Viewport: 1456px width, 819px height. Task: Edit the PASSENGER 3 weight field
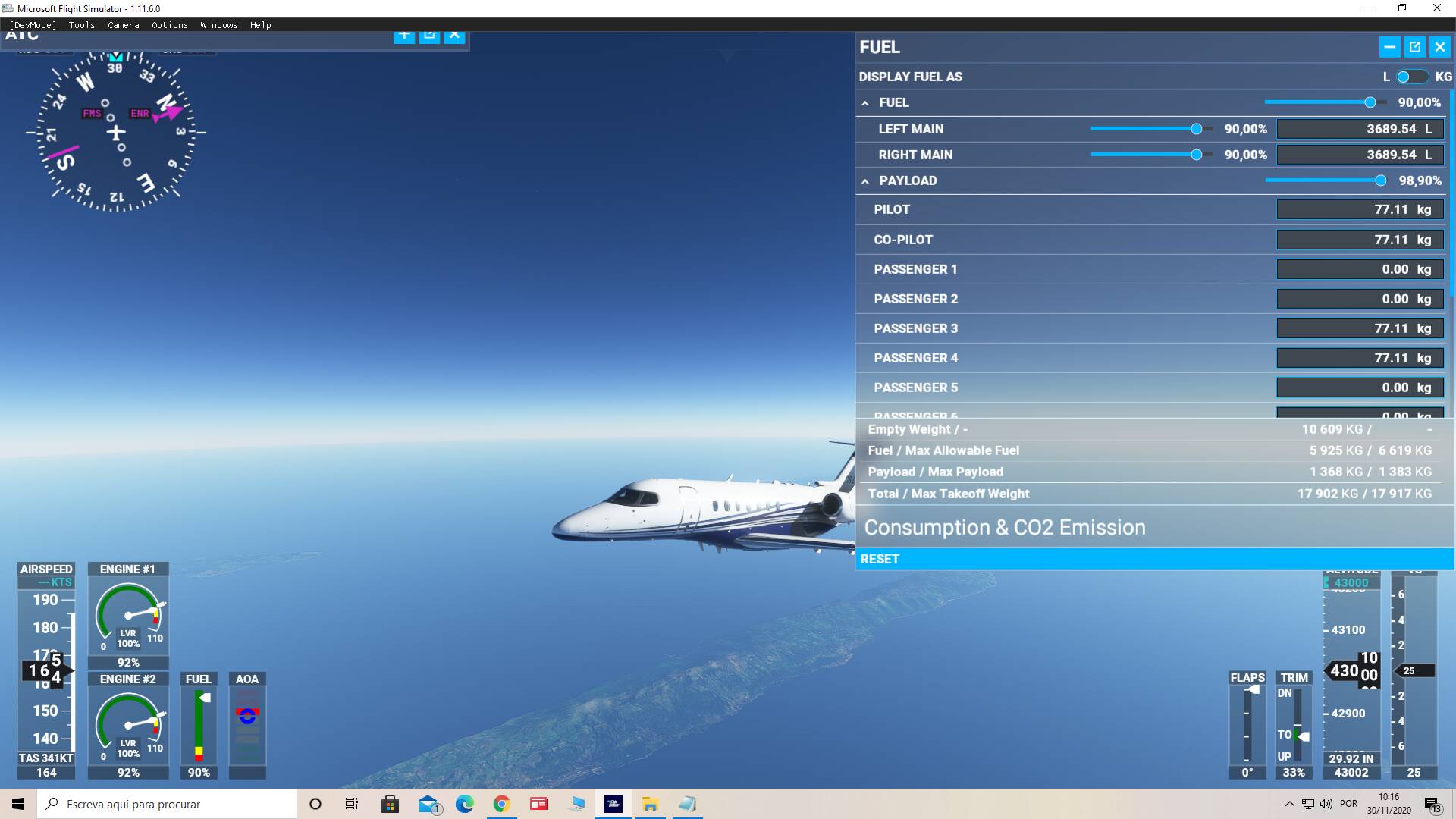pyautogui.click(x=1360, y=328)
